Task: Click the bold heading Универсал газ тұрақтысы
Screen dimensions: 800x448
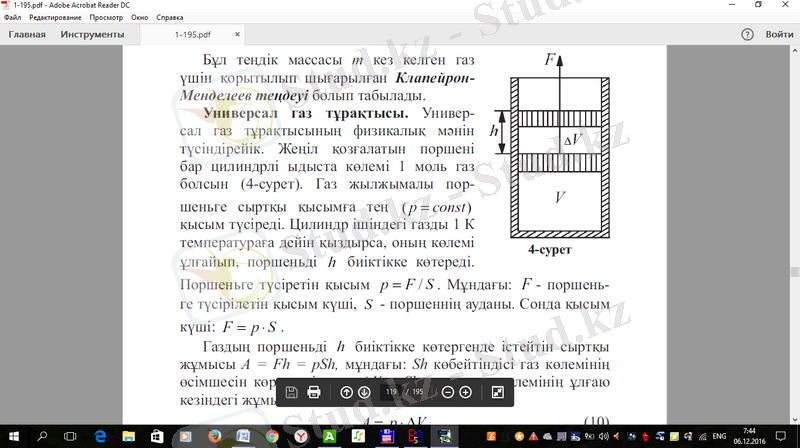Action: point(306,113)
